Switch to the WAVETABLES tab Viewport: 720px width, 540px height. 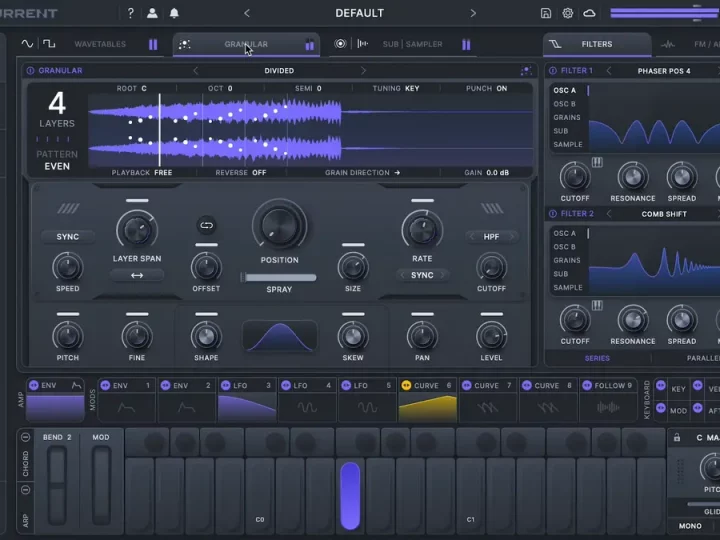click(x=100, y=44)
